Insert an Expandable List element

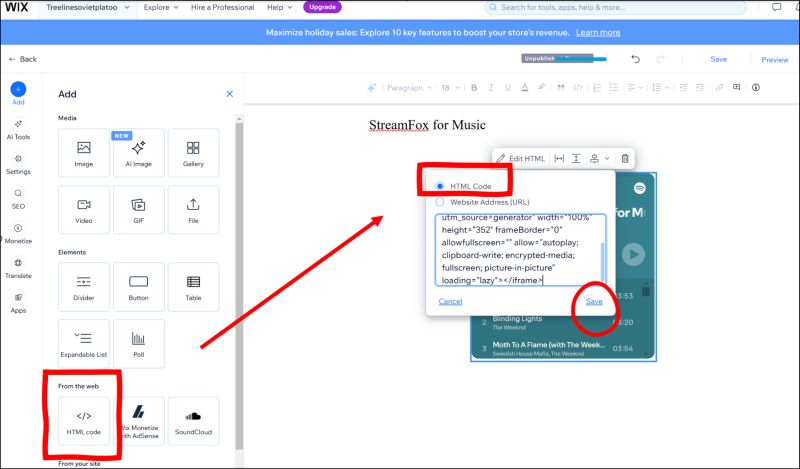84,343
